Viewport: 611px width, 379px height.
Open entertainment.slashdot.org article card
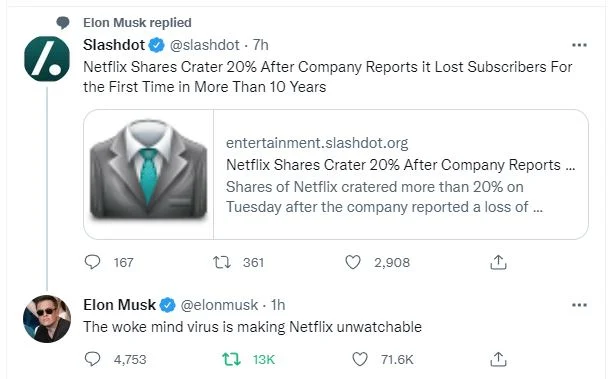pos(336,175)
